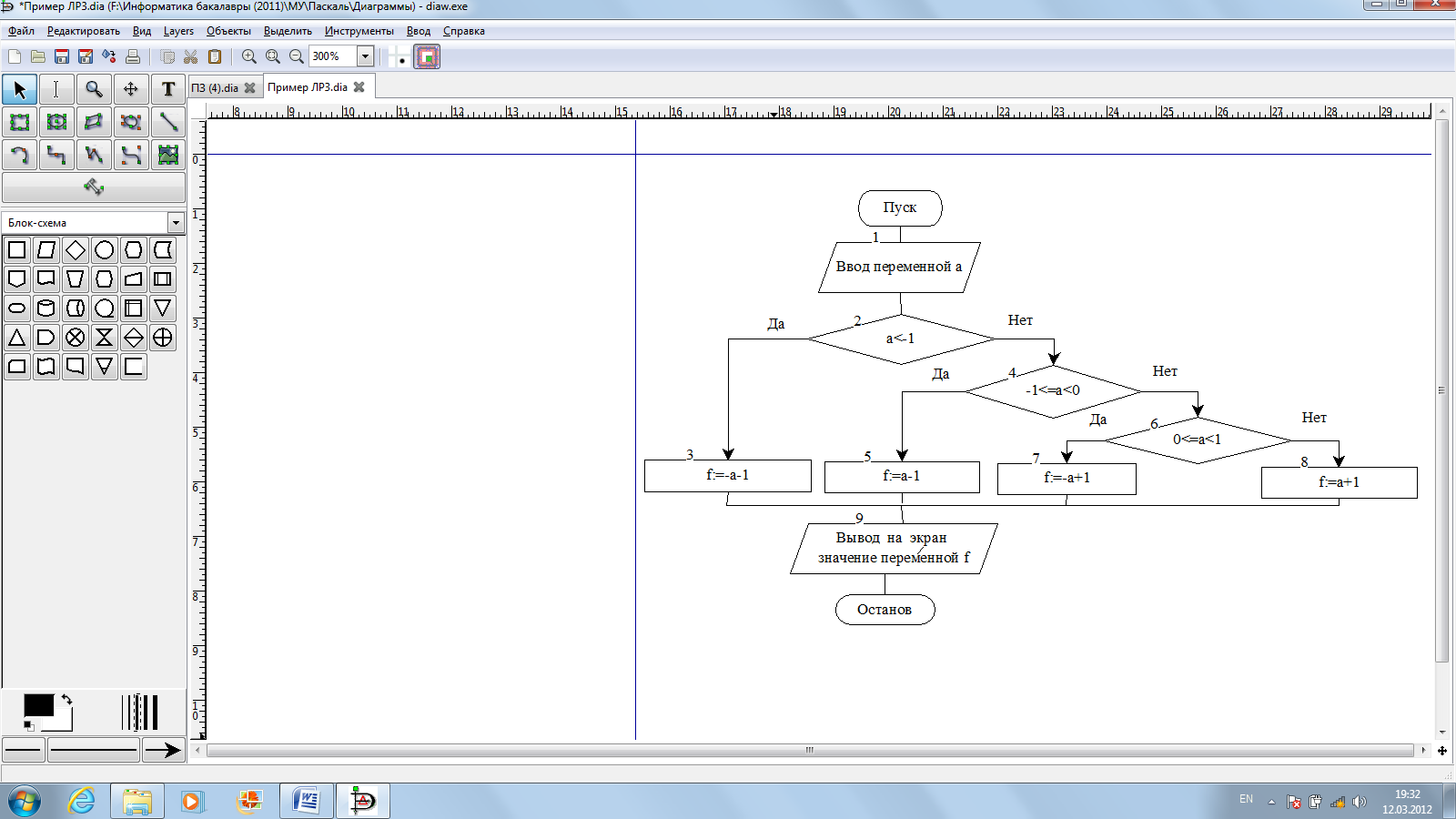This screenshot has width=1456, height=819.
Task: Select the Modify (arrow pointer) tool
Action: coord(20,89)
